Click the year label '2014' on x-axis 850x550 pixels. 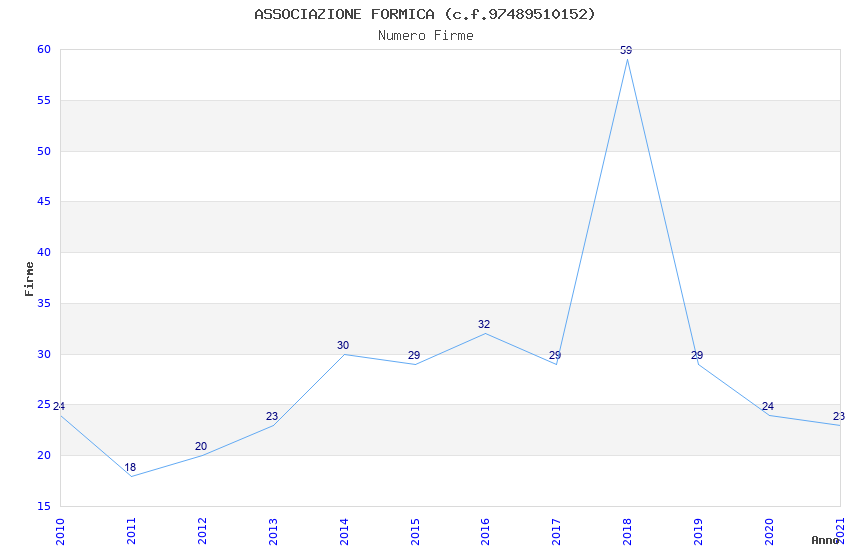coord(344,532)
